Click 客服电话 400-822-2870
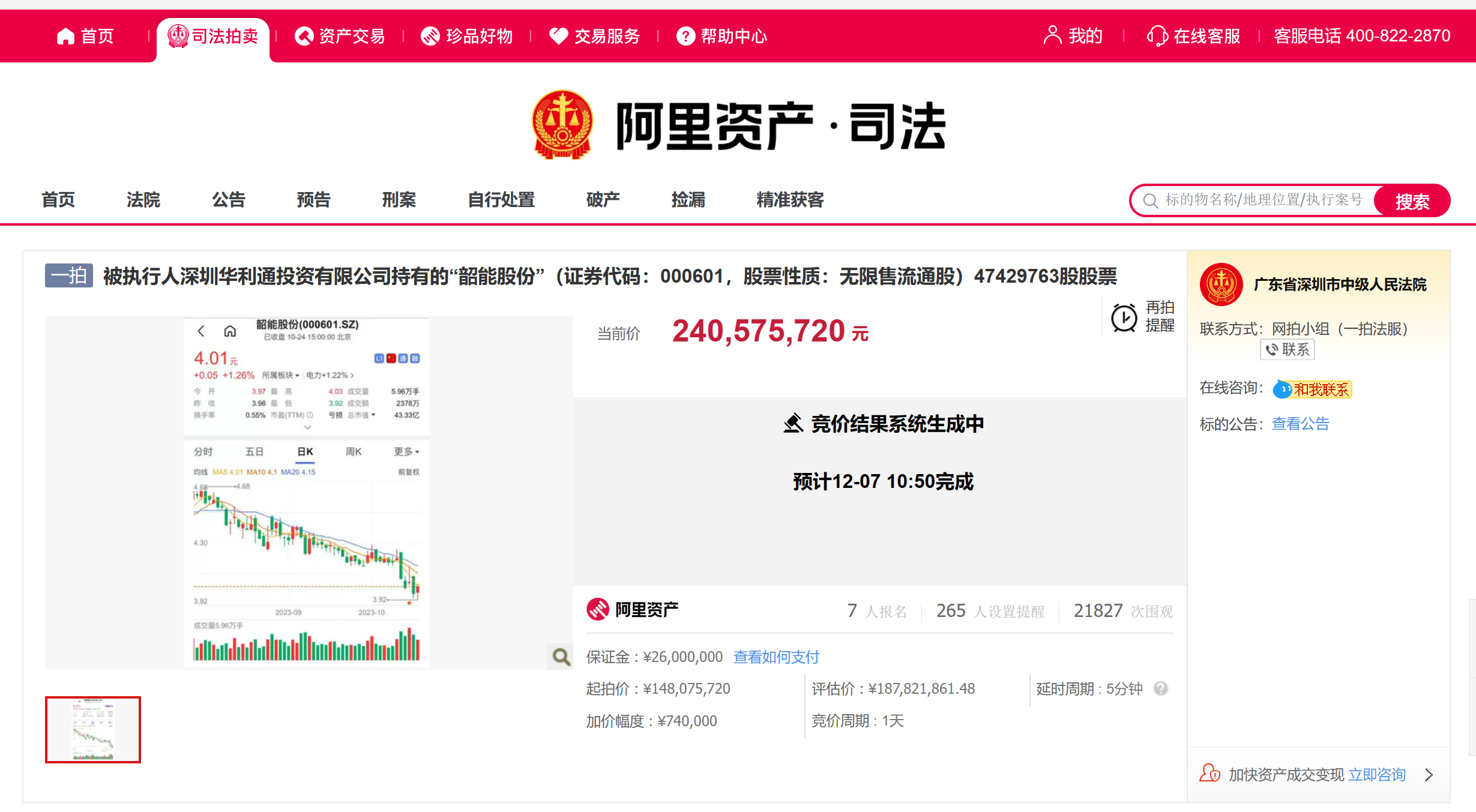The width and height of the screenshot is (1476, 812). pyautogui.click(x=1362, y=36)
